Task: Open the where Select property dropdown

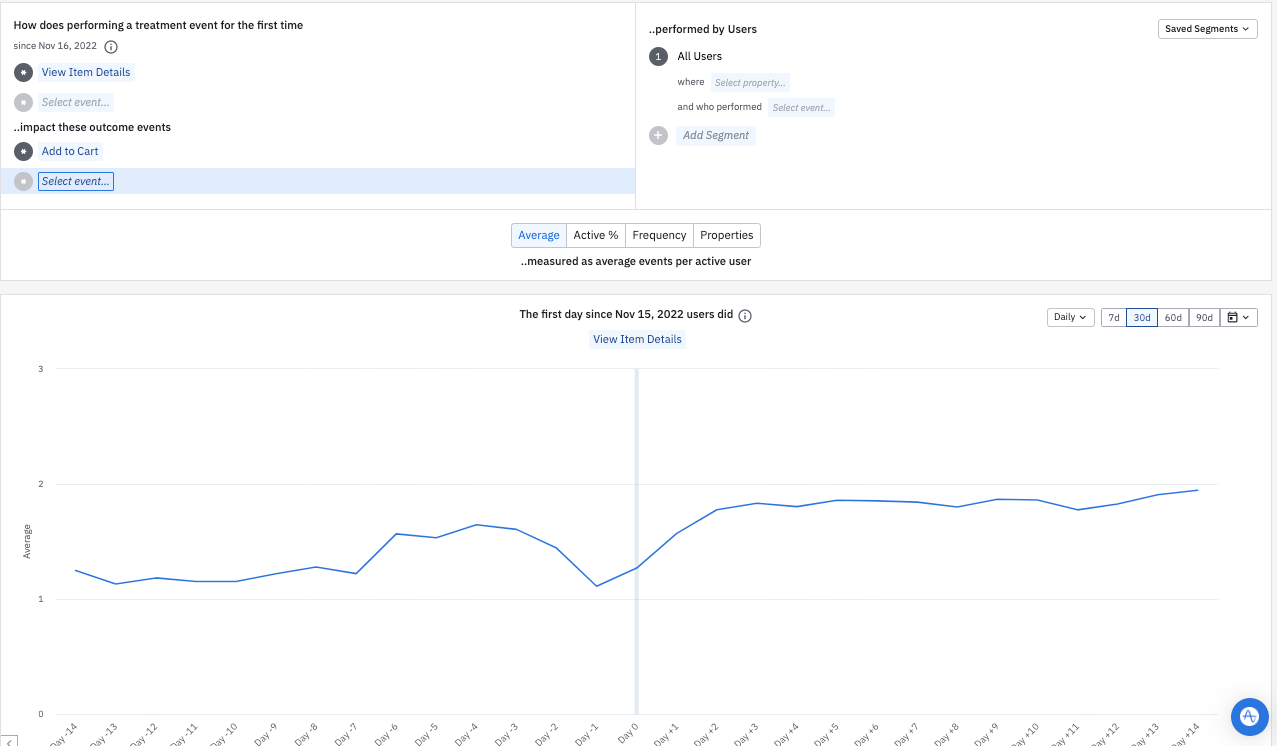Action: pyautogui.click(x=750, y=83)
